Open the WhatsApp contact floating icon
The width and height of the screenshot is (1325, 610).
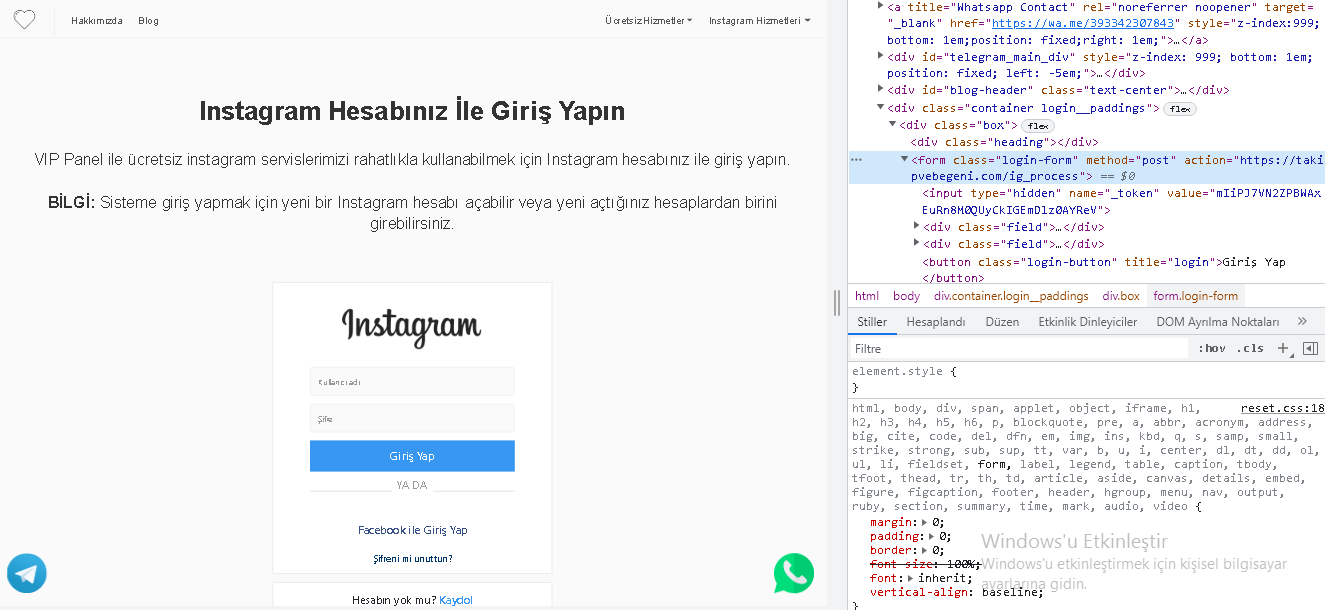pyautogui.click(x=794, y=574)
